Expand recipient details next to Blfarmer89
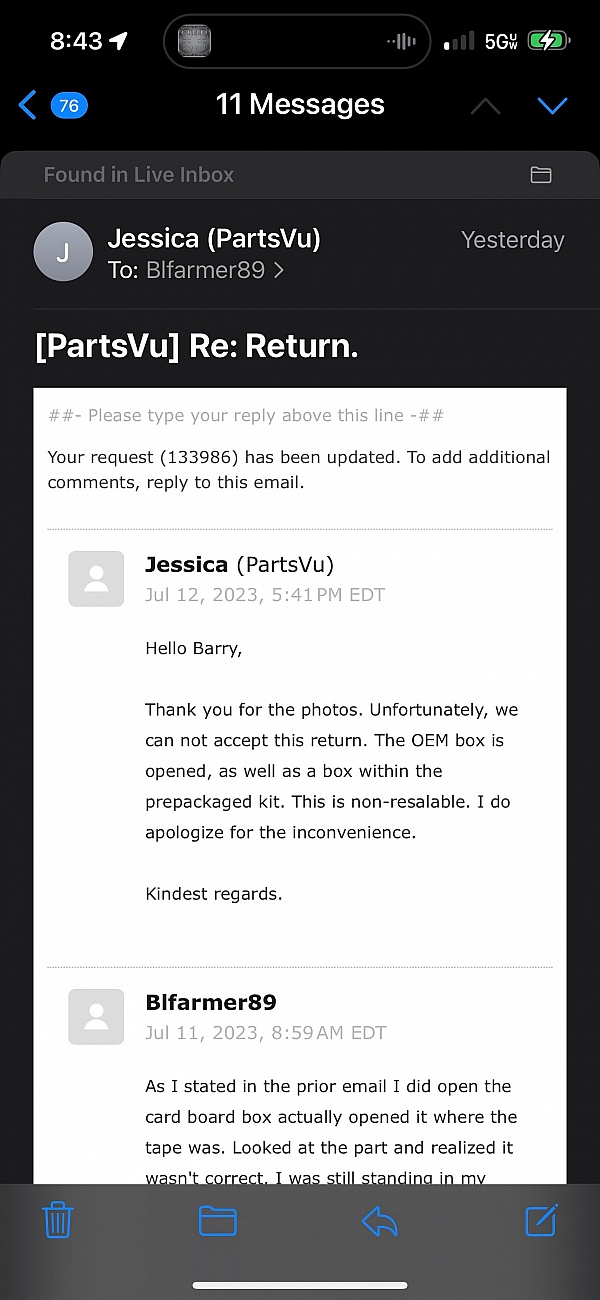Viewport: 600px width, 1300px height. click(x=279, y=270)
